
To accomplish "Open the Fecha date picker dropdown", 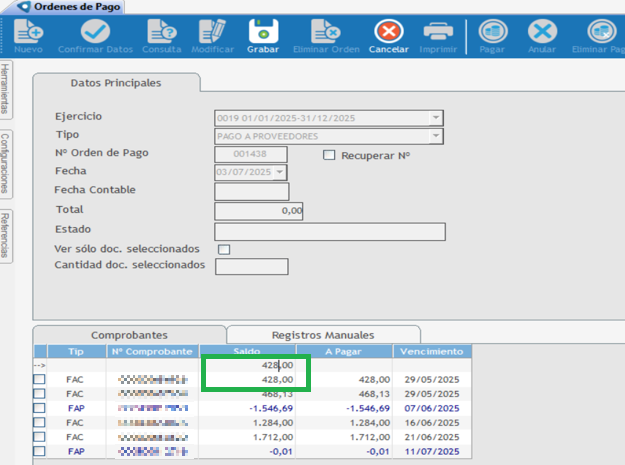I will tap(280, 173).
